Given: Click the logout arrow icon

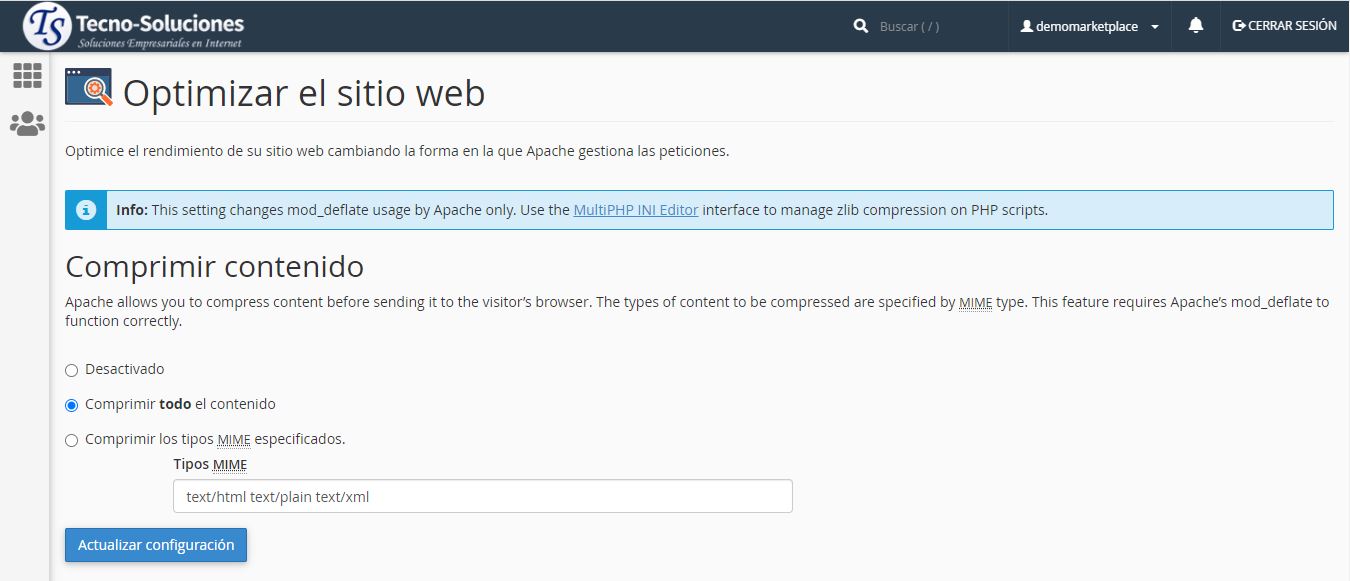Looking at the screenshot, I should pos(1239,26).
